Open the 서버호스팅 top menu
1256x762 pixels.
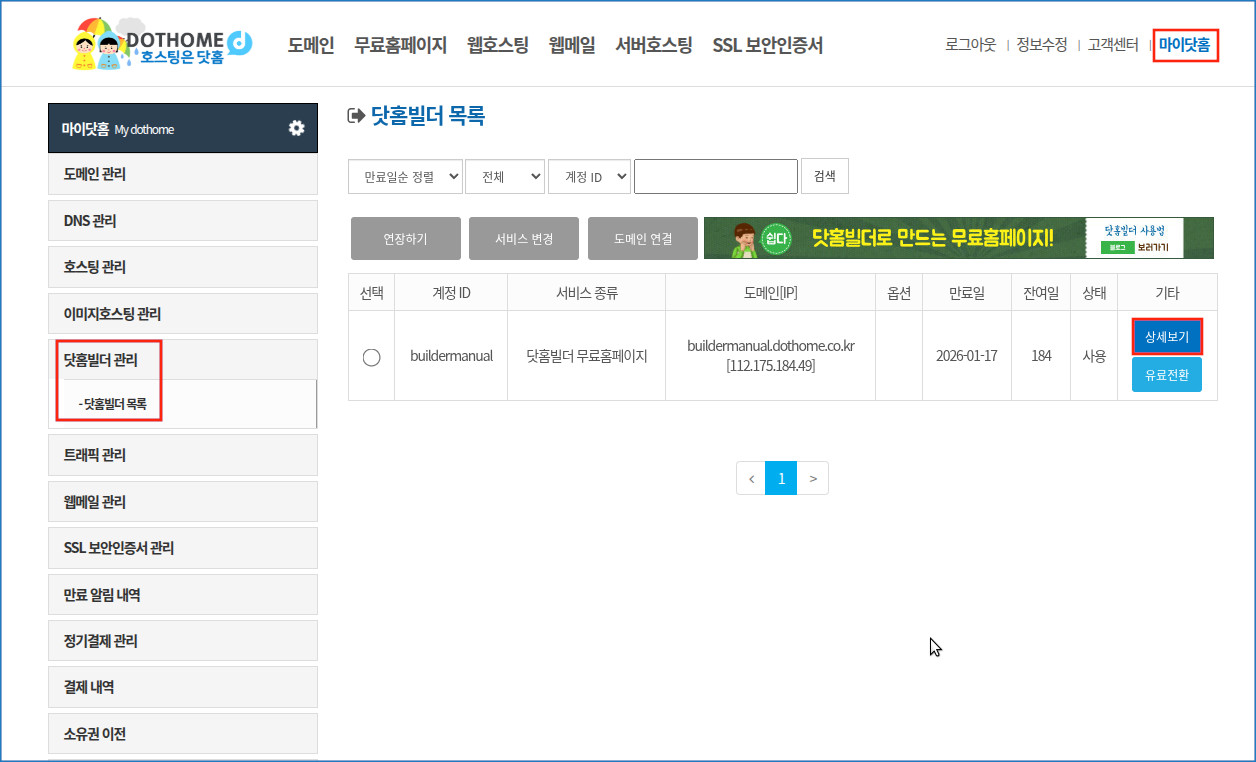pos(654,45)
